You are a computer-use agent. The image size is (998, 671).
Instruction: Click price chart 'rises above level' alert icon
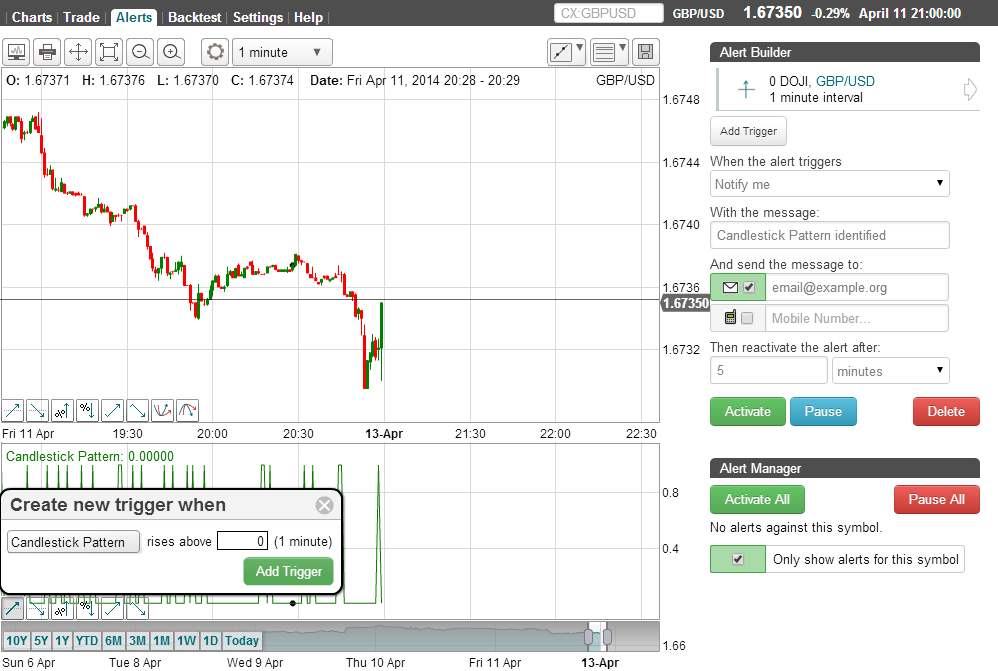coord(13,411)
